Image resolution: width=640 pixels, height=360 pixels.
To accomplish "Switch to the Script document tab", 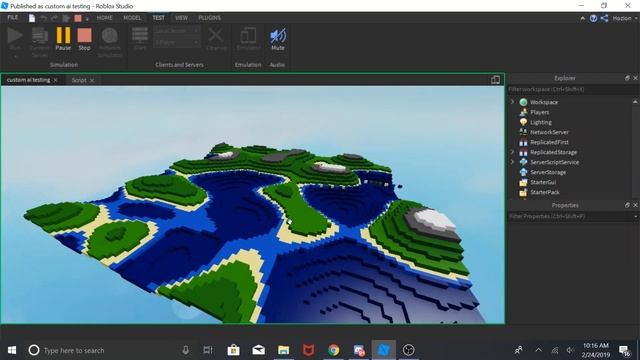I will pos(79,80).
